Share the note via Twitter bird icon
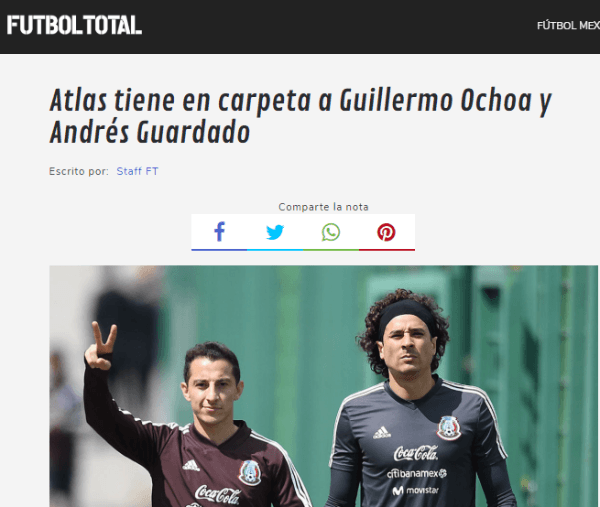 275,232
